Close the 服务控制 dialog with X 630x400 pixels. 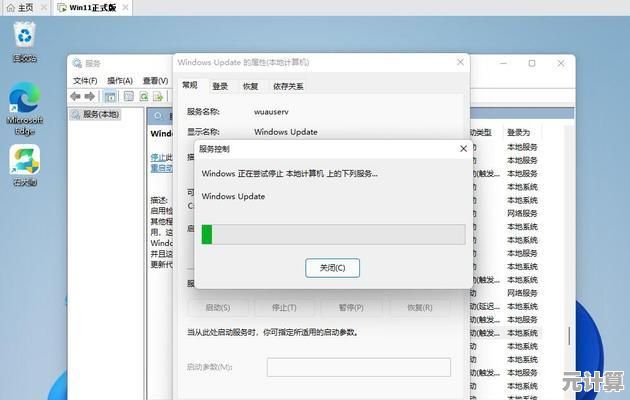(463, 149)
